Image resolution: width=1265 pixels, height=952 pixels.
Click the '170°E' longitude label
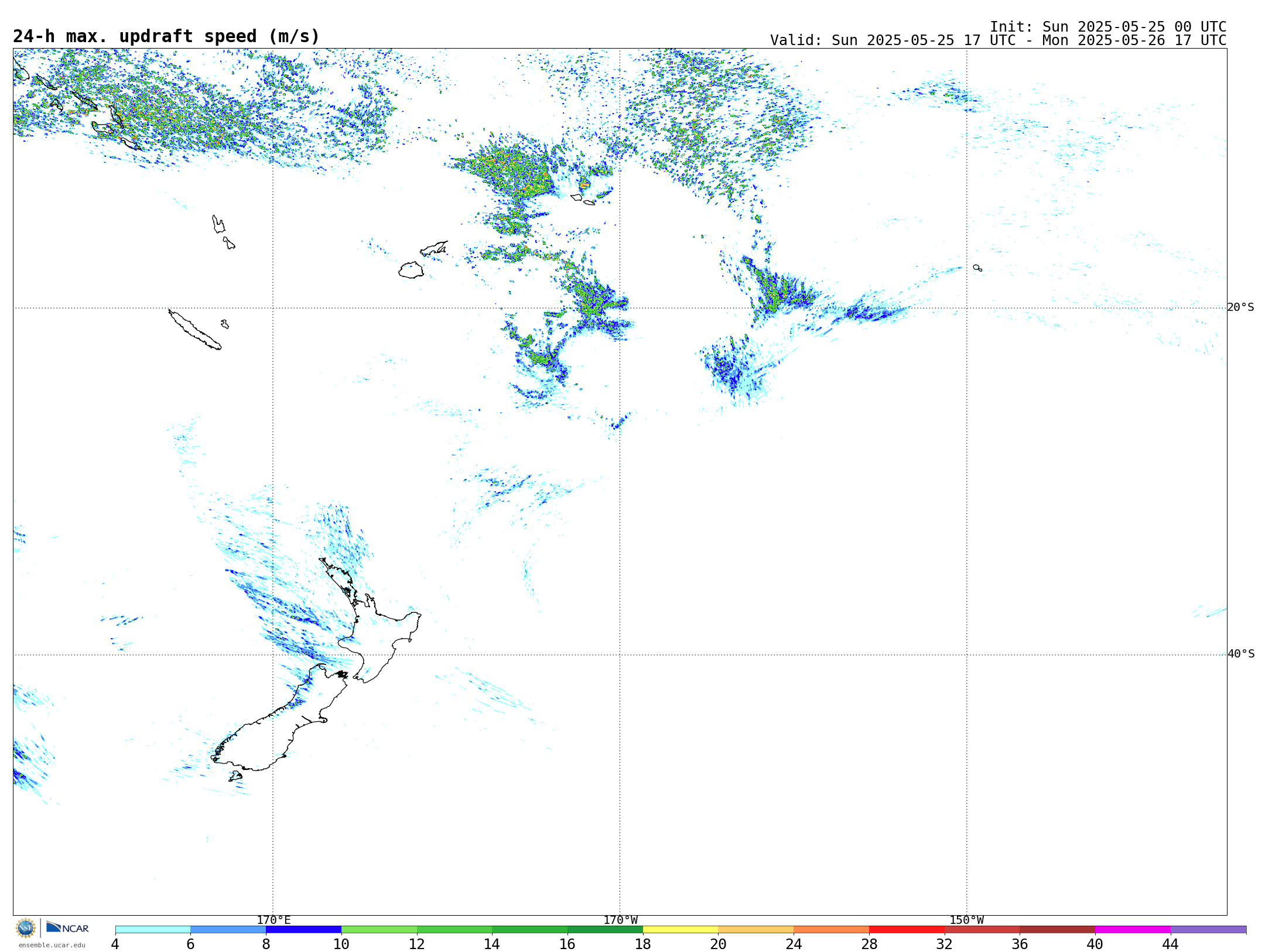[x=273, y=920]
